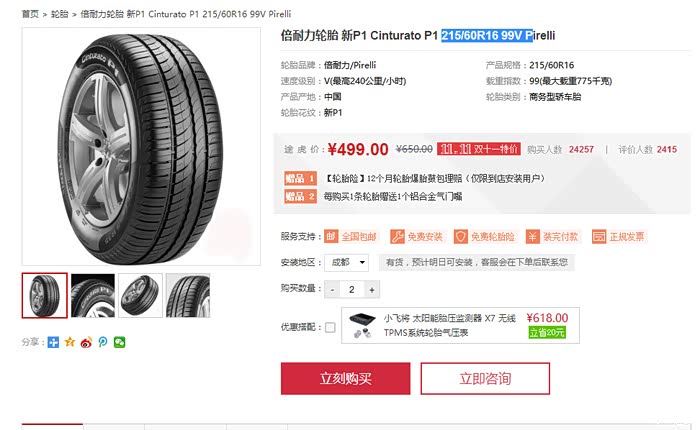700x430 pixels.
Task: Share to Weibo icon
Action: pyautogui.click(x=86, y=342)
